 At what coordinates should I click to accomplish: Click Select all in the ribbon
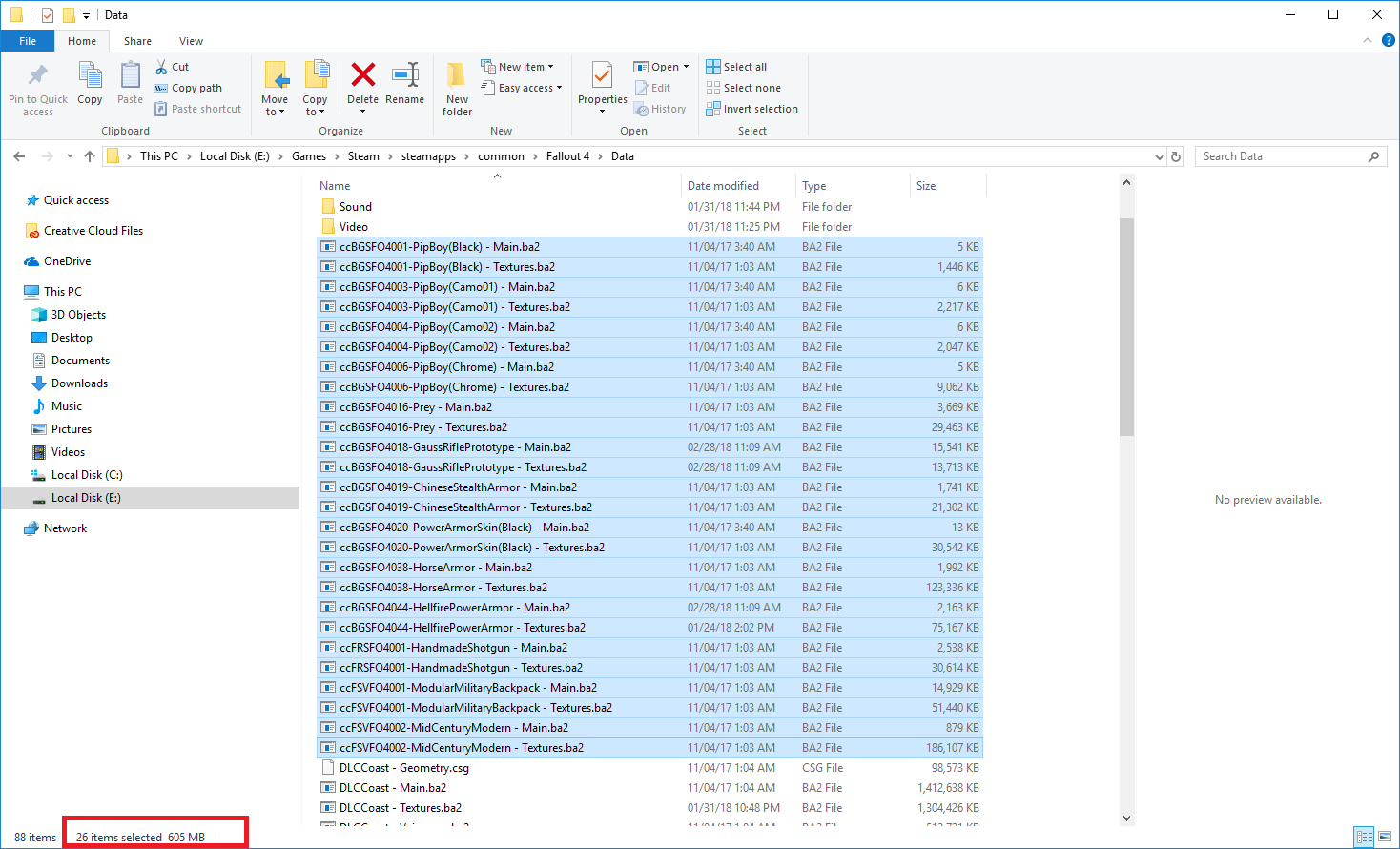tap(736, 67)
